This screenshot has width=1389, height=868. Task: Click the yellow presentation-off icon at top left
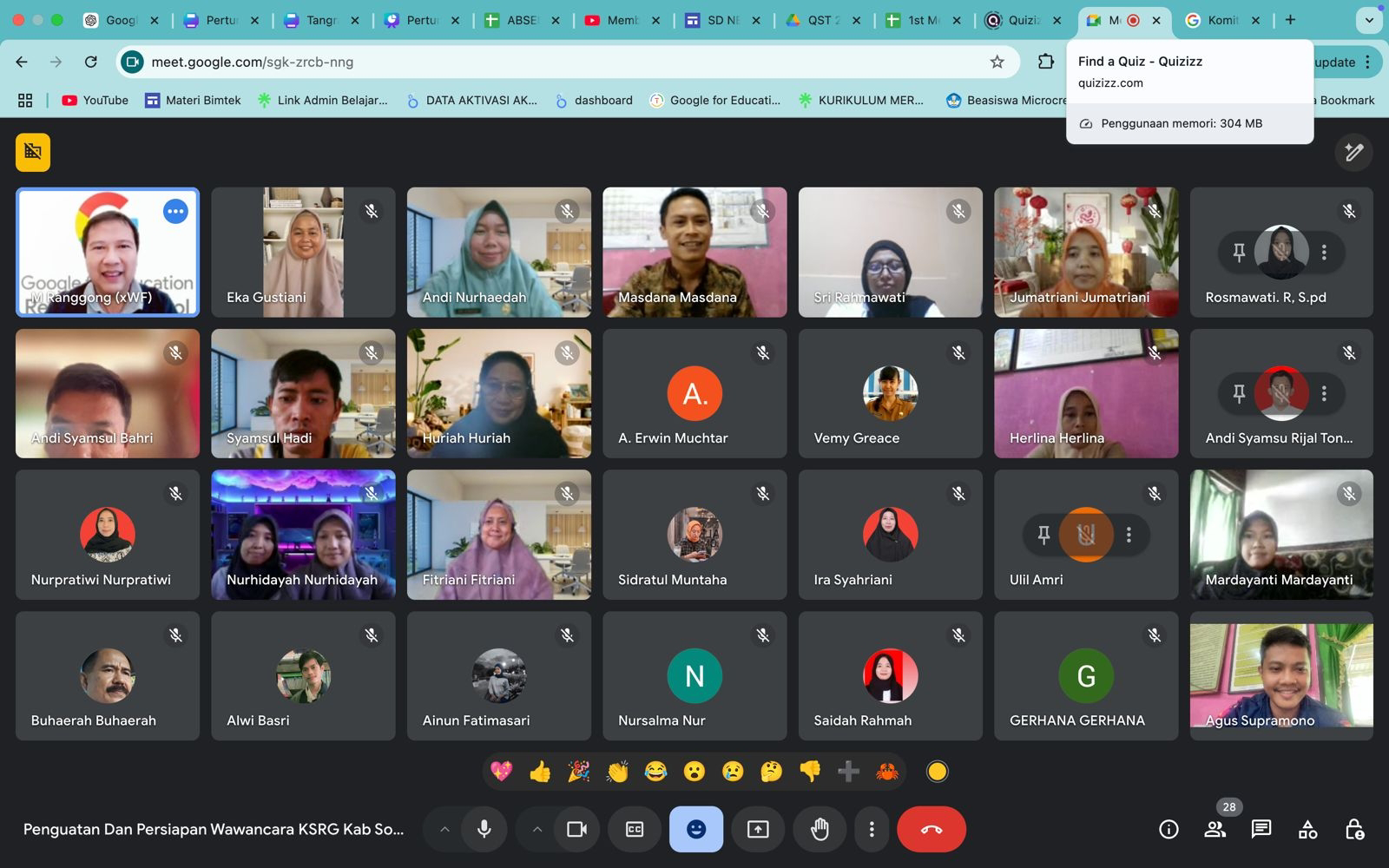tap(33, 152)
